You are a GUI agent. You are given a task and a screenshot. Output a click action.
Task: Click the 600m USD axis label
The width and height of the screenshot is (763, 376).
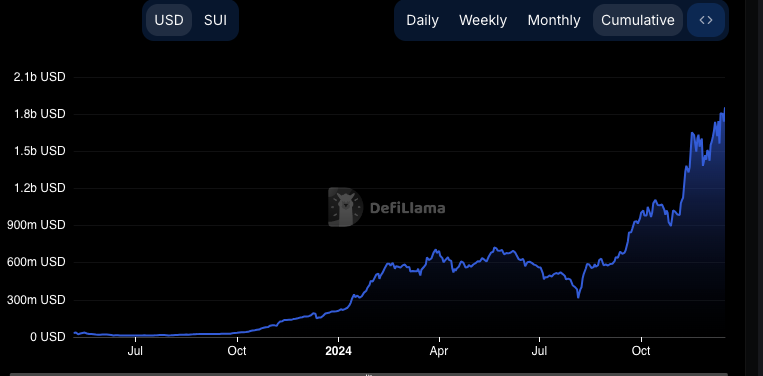pyautogui.click(x=36, y=262)
